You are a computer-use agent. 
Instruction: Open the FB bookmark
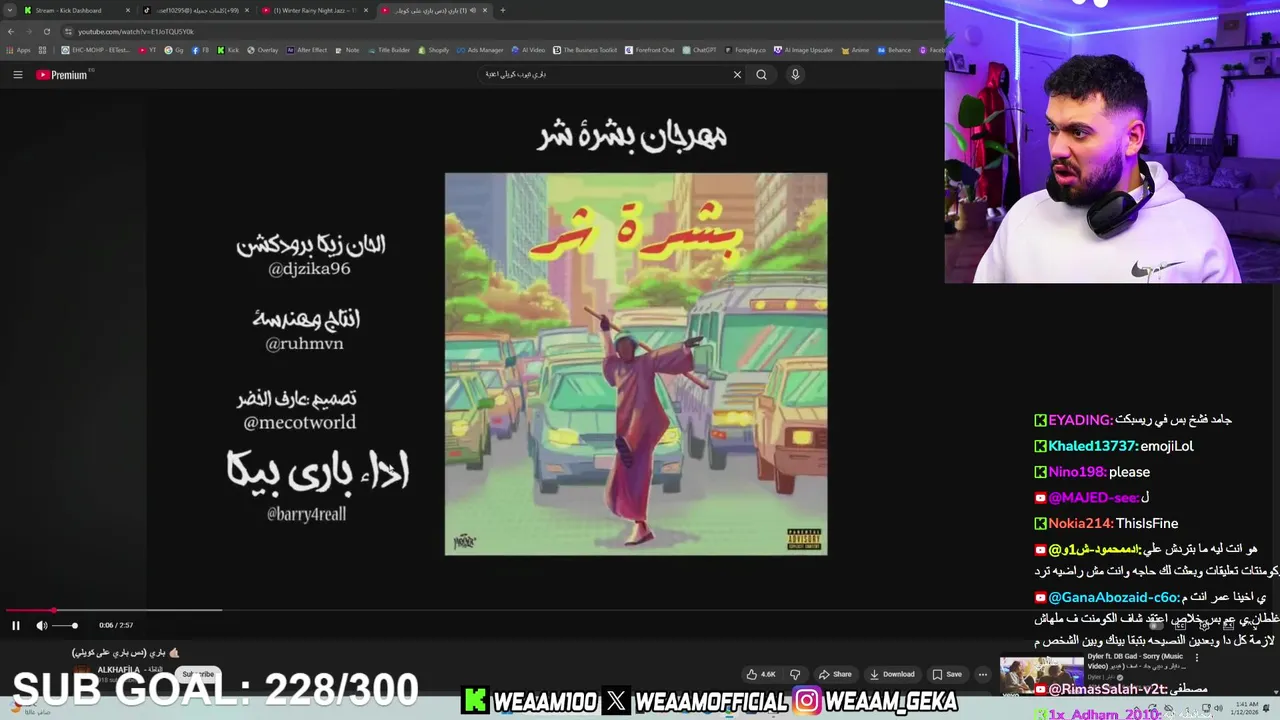[x=201, y=50]
